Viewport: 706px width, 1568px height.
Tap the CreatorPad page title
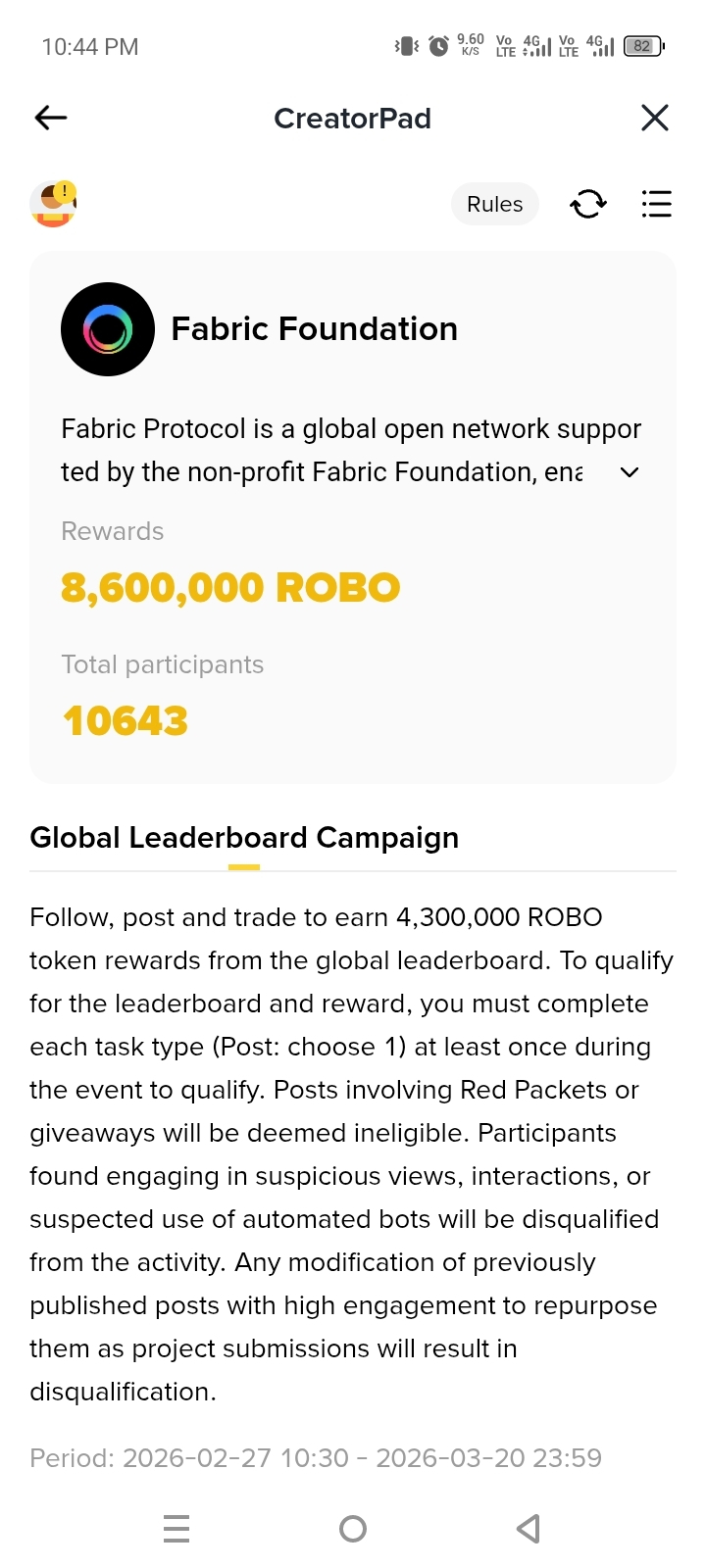pos(352,119)
